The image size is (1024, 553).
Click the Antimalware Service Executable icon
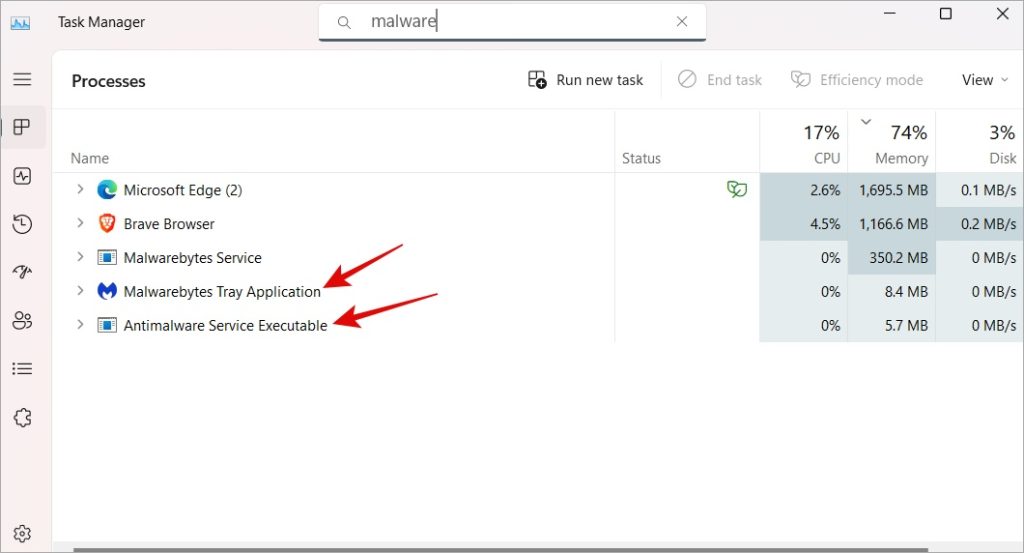coord(106,324)
